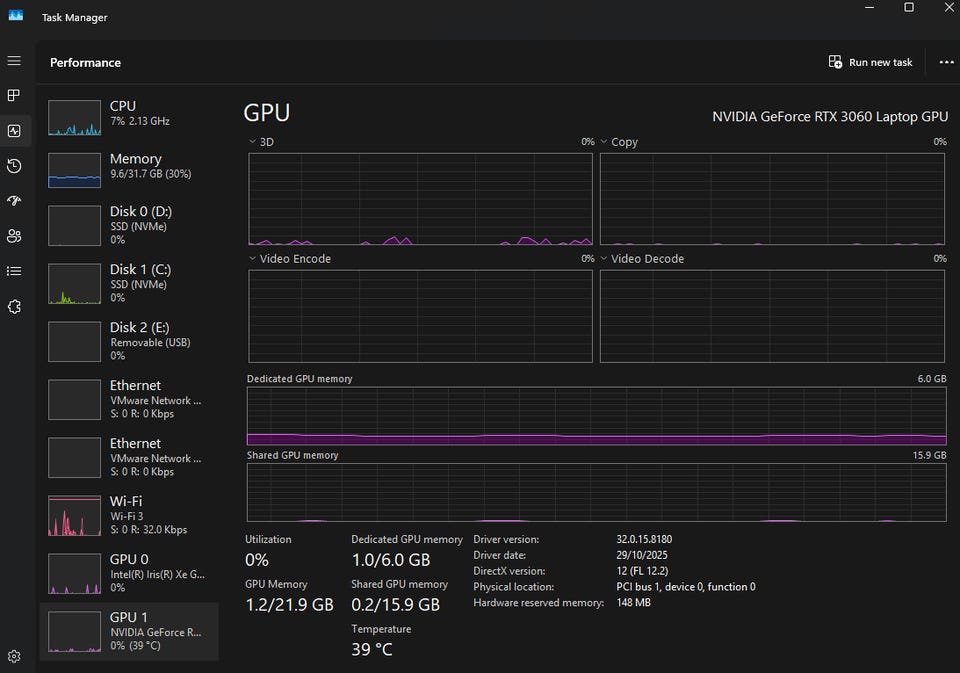Open the App history page icon

point(14,166)
